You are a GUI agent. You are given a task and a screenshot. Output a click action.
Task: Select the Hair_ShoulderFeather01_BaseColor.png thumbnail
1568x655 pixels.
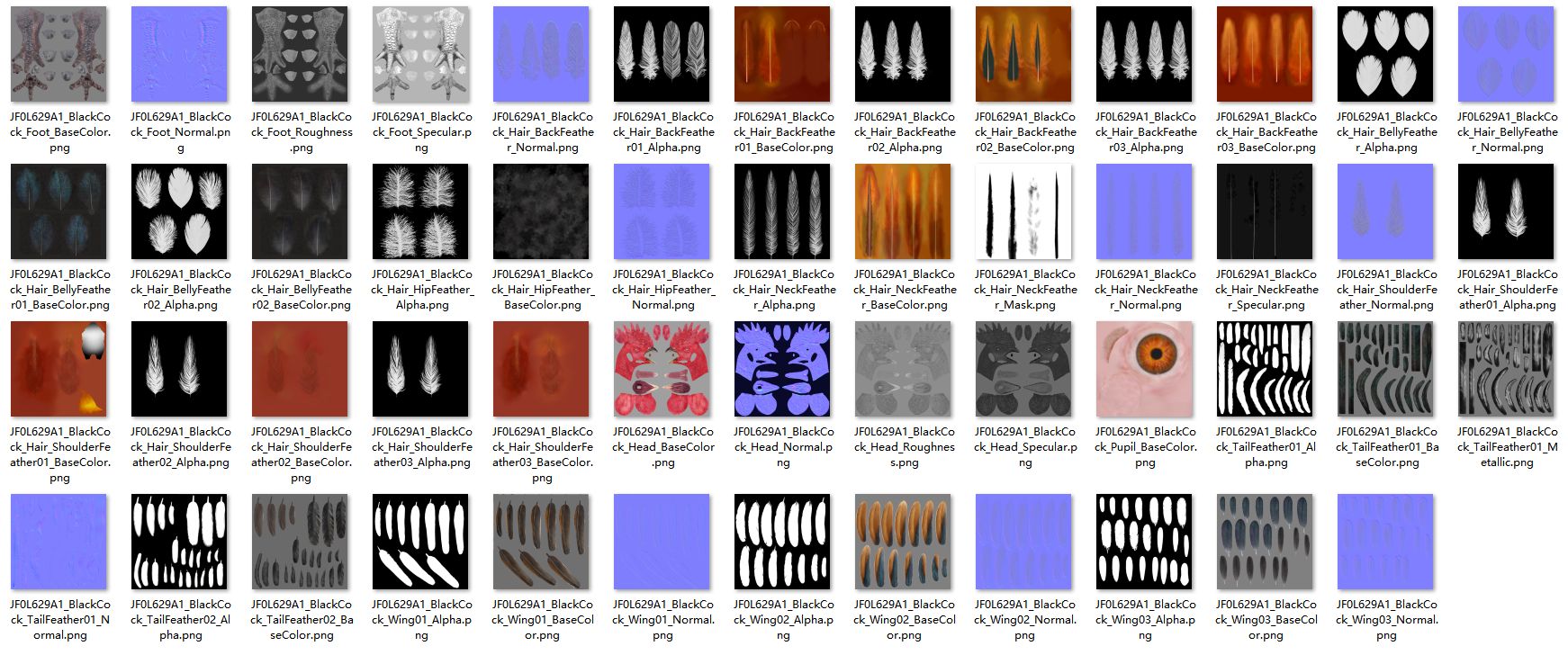pyautogui.click(x=59, y=369)
